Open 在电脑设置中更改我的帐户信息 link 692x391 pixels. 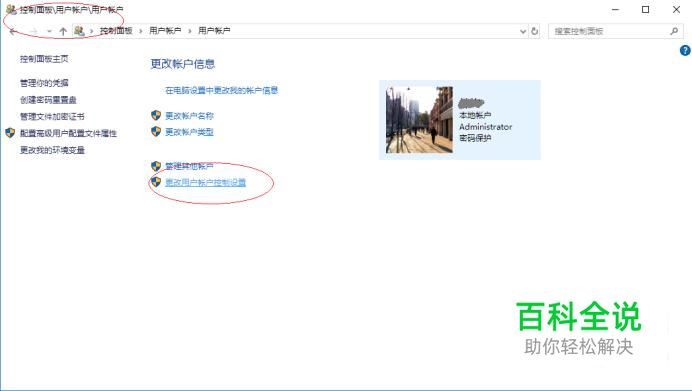pos(222,90)
